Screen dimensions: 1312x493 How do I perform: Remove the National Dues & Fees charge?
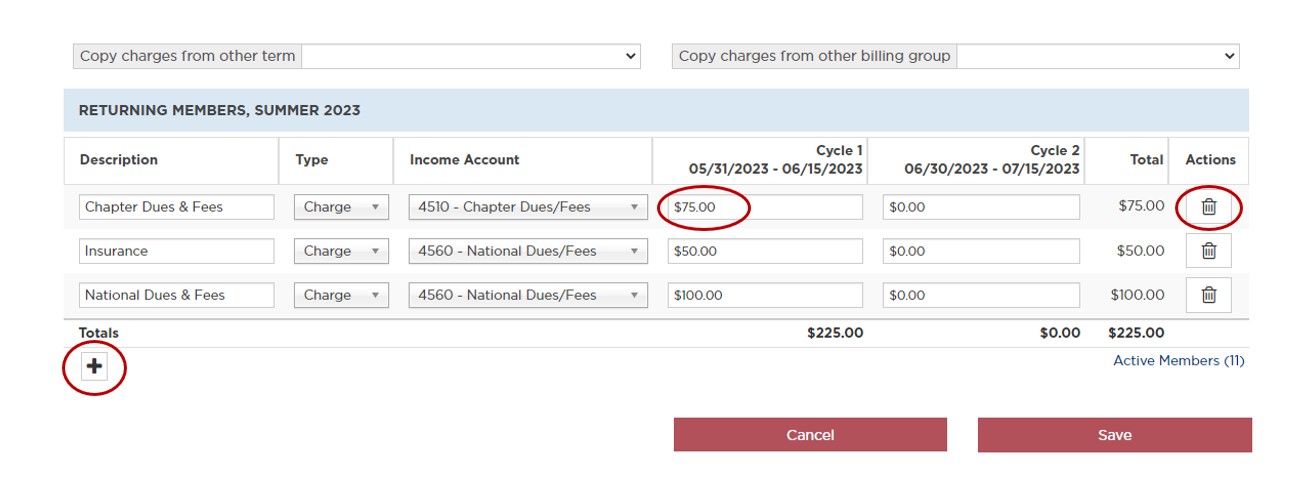[x=1208, y=295]
